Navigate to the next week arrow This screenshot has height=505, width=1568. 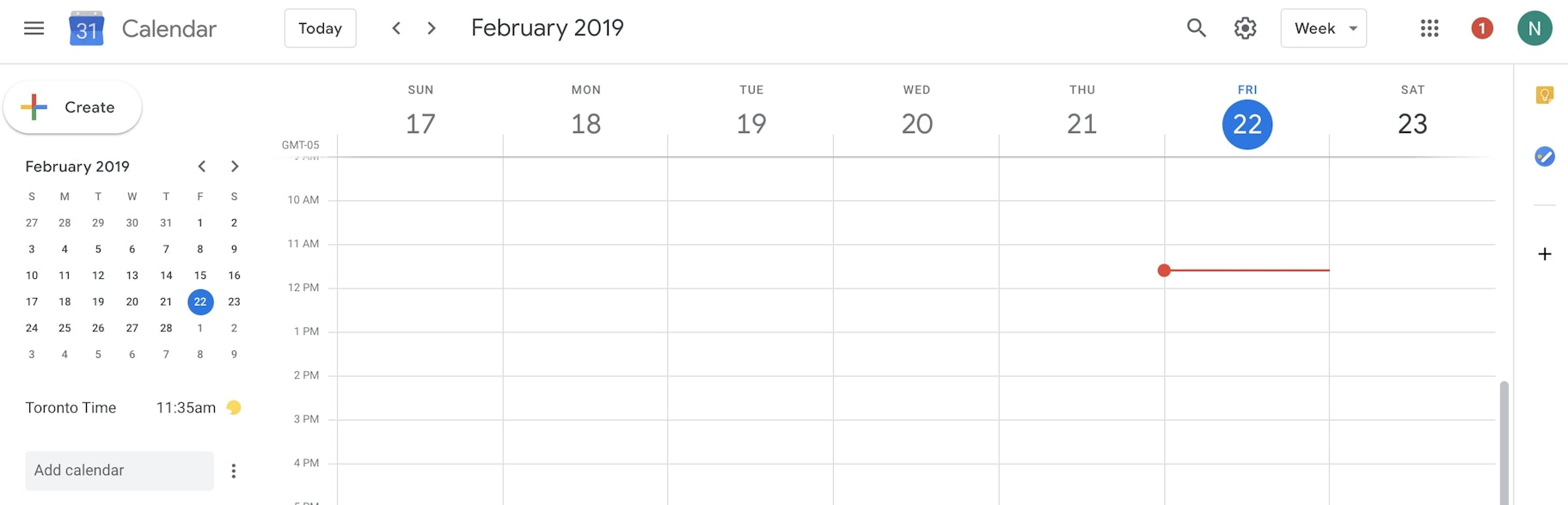click(x=432, y=28)
